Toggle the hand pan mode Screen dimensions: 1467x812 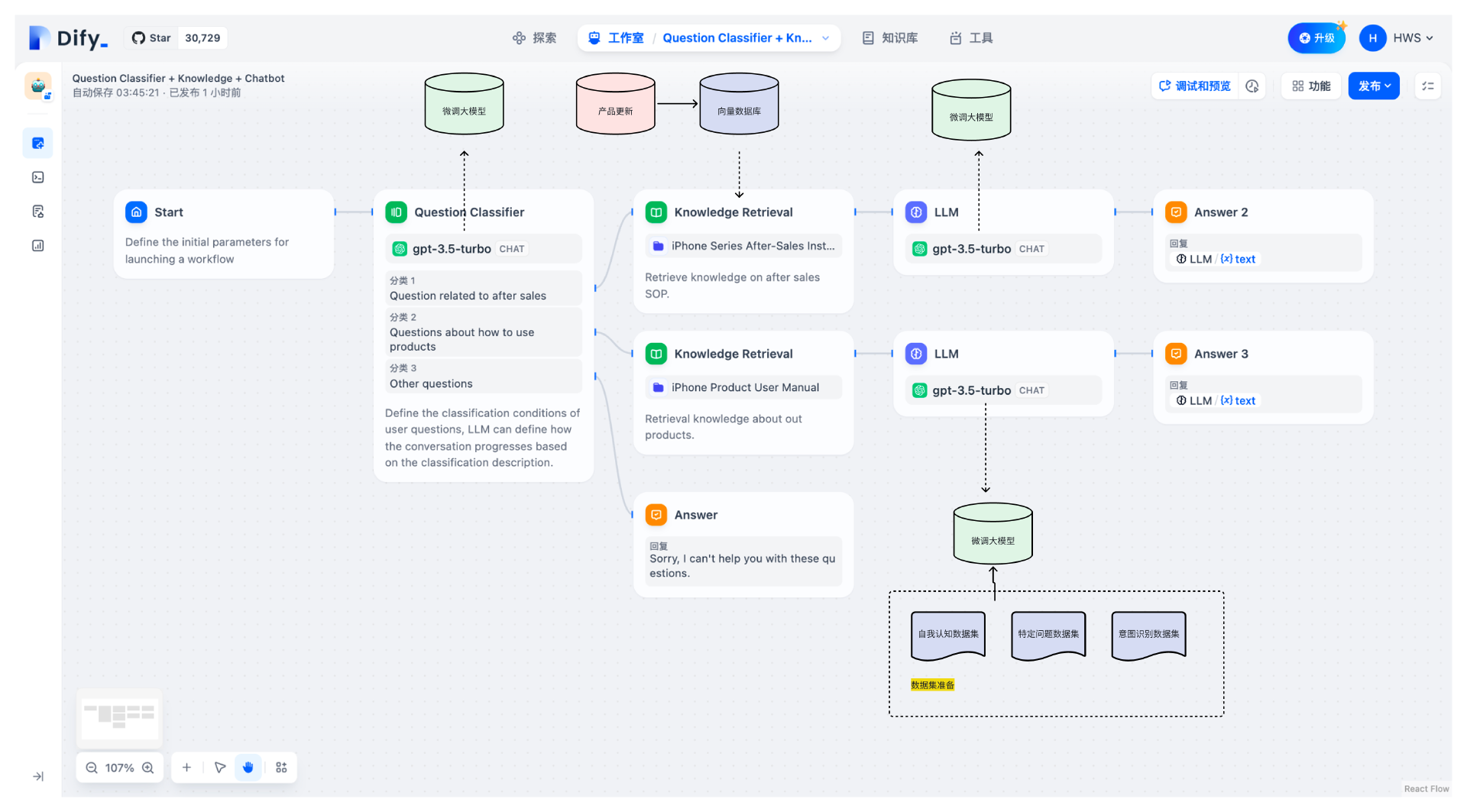tap(248, 768)
